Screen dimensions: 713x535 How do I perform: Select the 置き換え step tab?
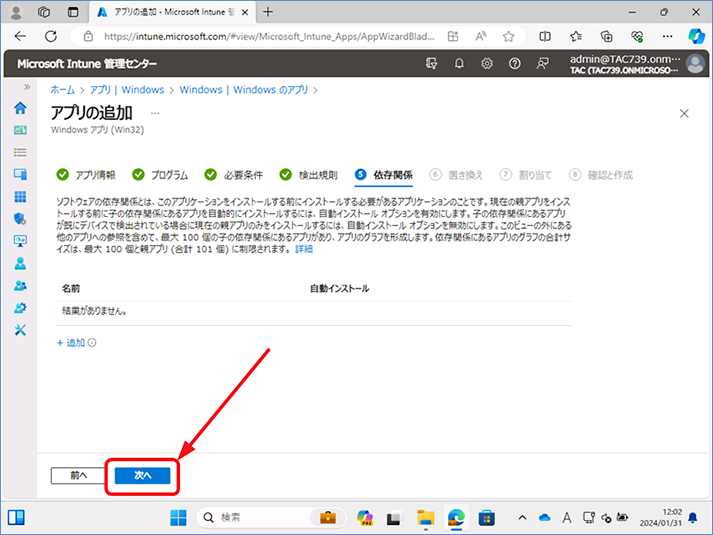pyautogui.click(x=456, y=175)
